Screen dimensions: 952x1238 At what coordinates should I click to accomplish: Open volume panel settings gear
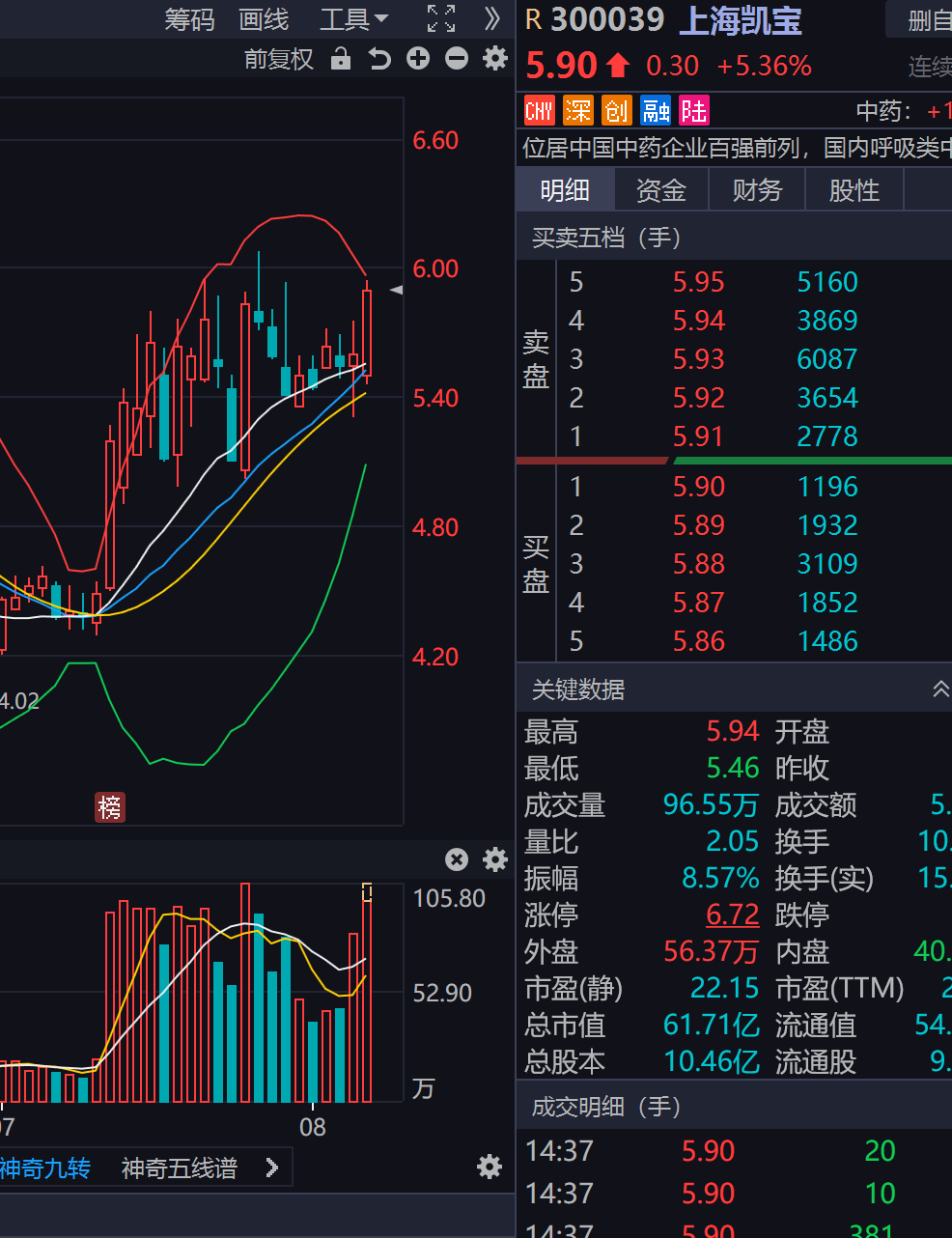495,859
